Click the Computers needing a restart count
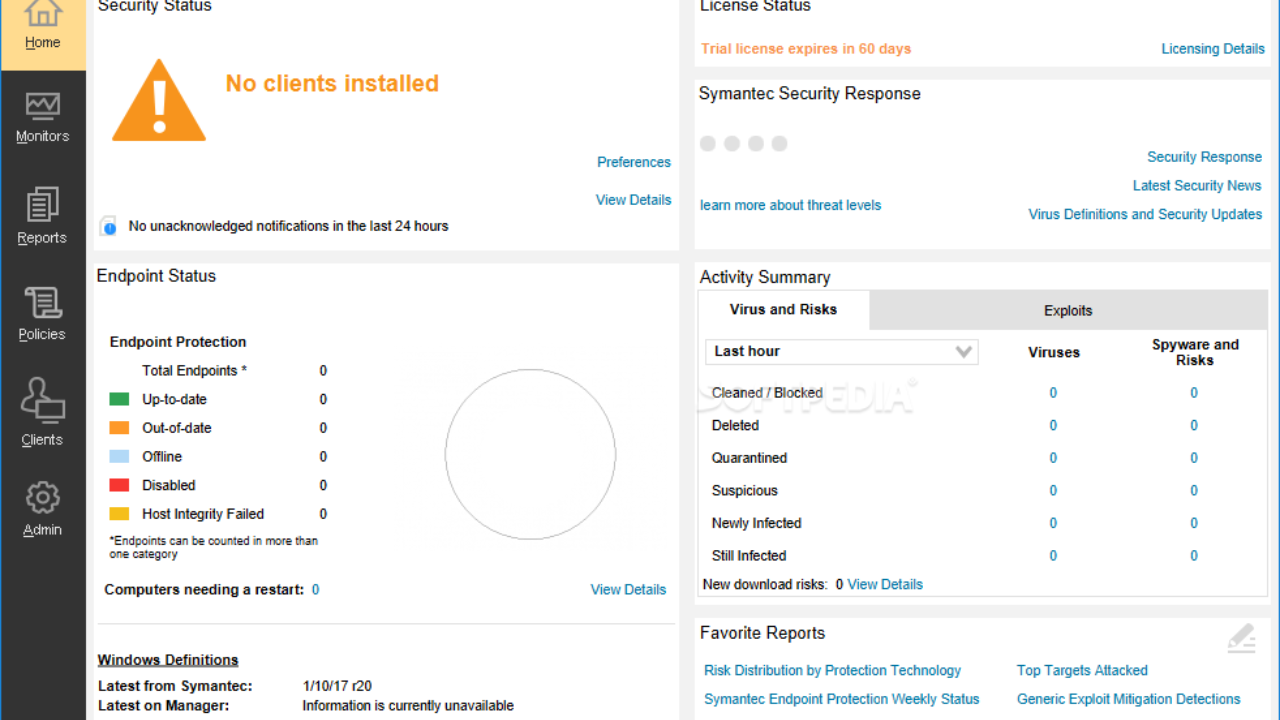Screen dimensions: 1280x720 (315, 590)
